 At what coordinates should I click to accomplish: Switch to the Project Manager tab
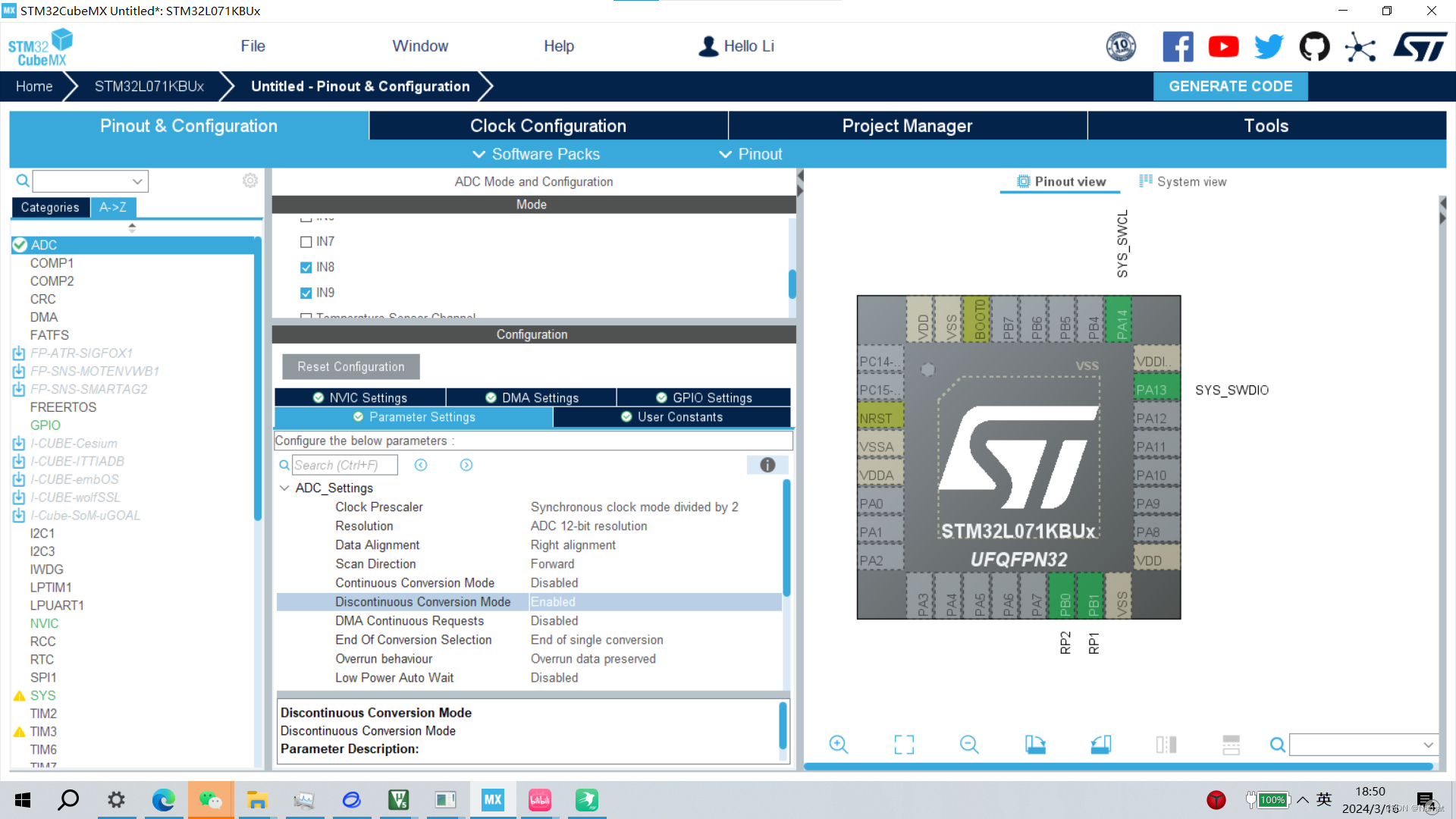point(907,126)
